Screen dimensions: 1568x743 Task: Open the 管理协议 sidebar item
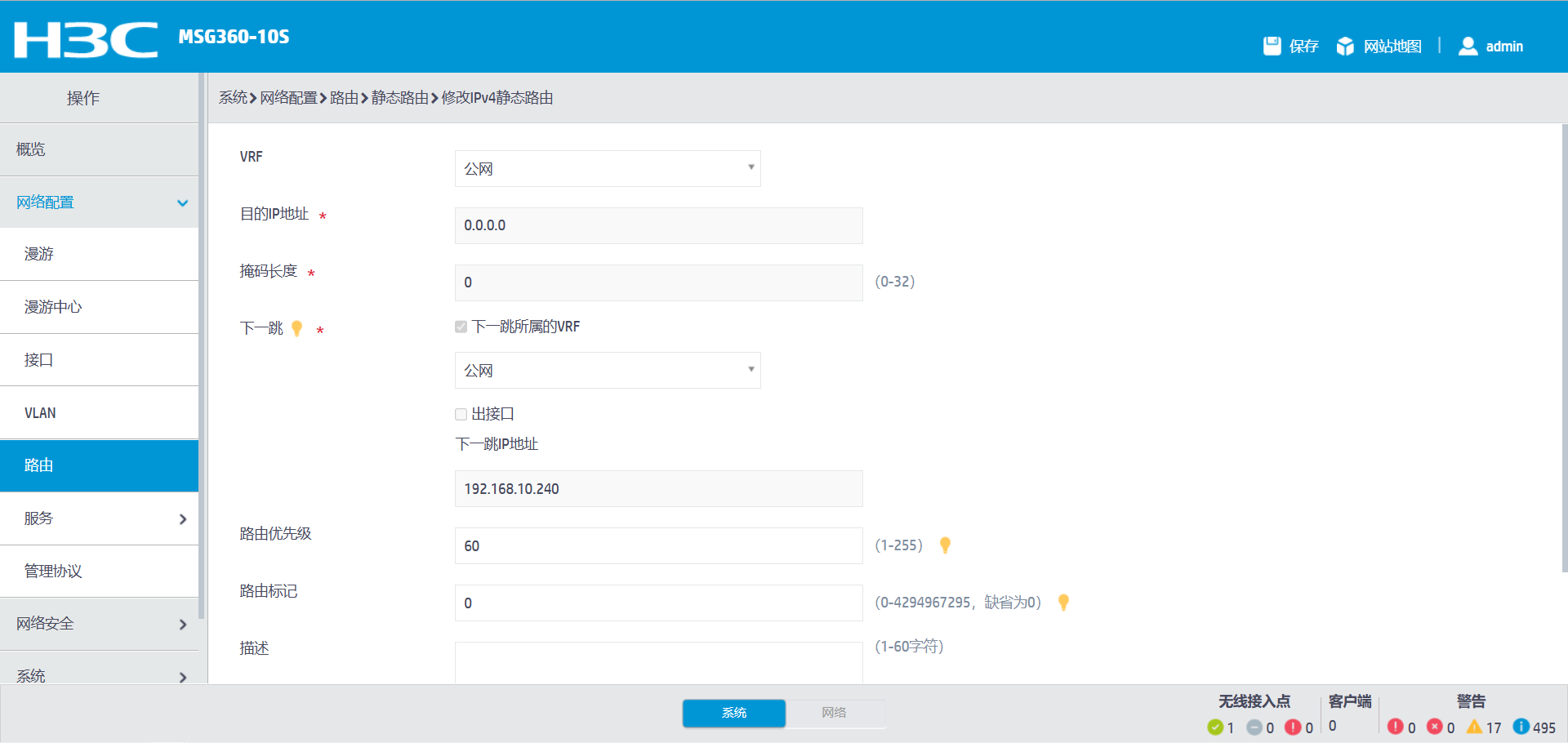pyautogui.click(x=100, y=572)
